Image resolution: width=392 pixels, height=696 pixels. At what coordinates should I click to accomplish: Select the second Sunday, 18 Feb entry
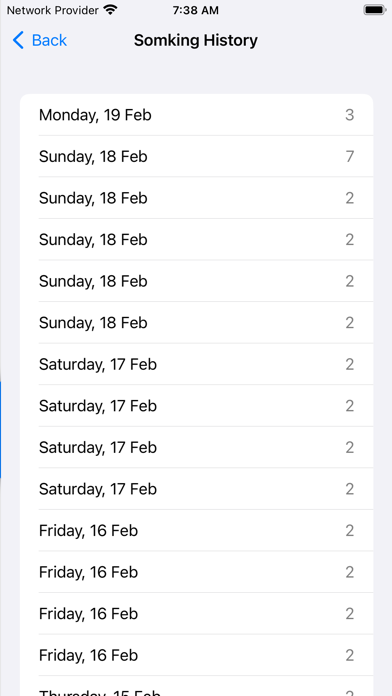[x=196, y=198]
